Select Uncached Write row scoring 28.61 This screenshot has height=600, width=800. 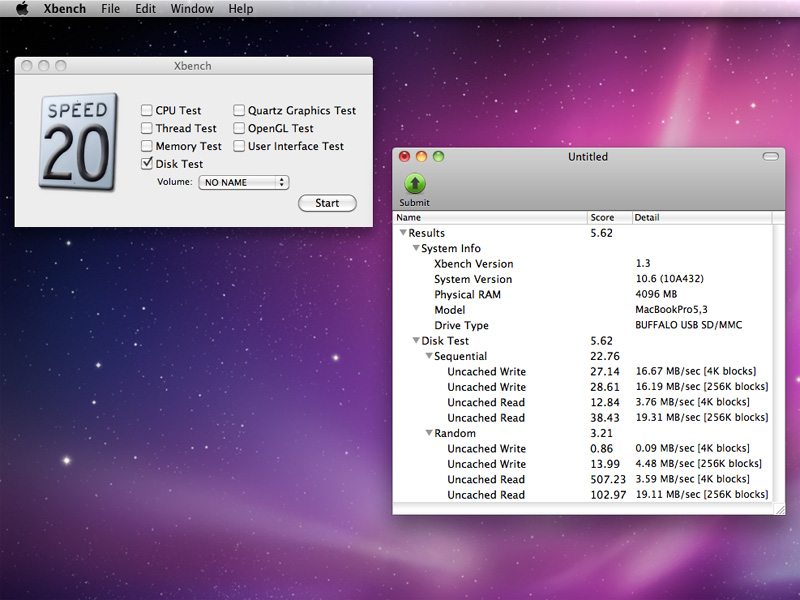pyautogui.click(x=583, y=387)
